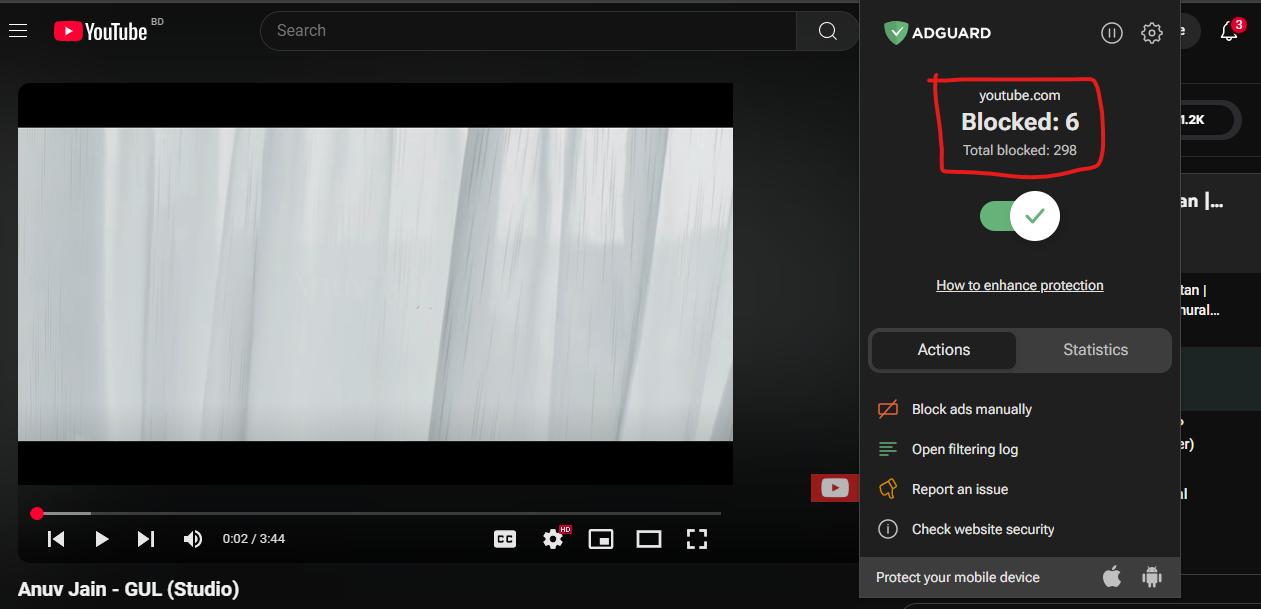
Task: Toggle closed captions on the video
Action: 505,539
